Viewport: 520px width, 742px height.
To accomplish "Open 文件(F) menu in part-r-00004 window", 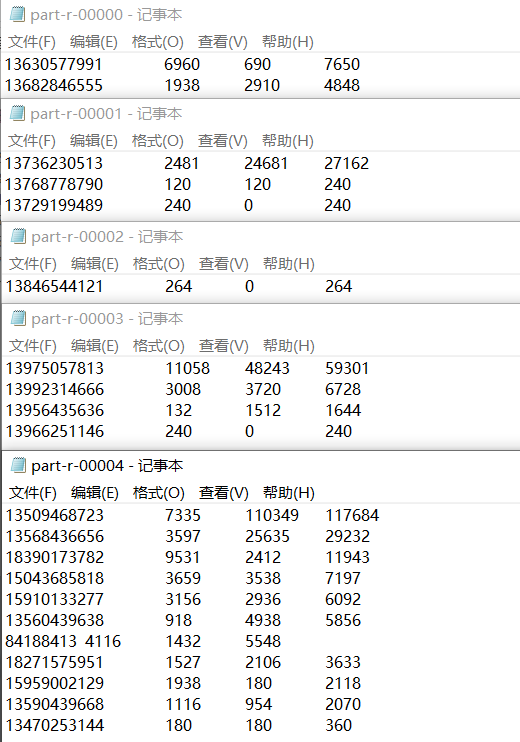I will pos(33,493).
